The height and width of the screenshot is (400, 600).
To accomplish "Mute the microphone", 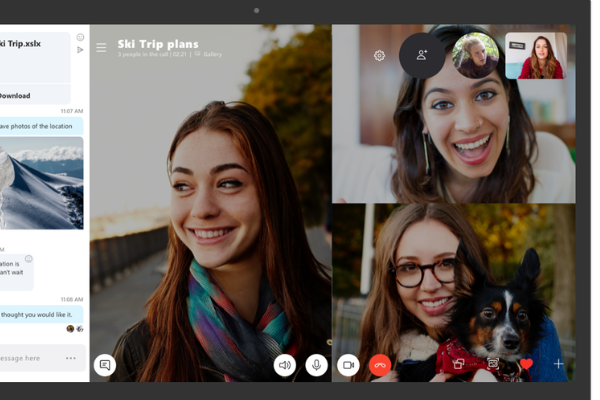I will (x=316, y=365).
